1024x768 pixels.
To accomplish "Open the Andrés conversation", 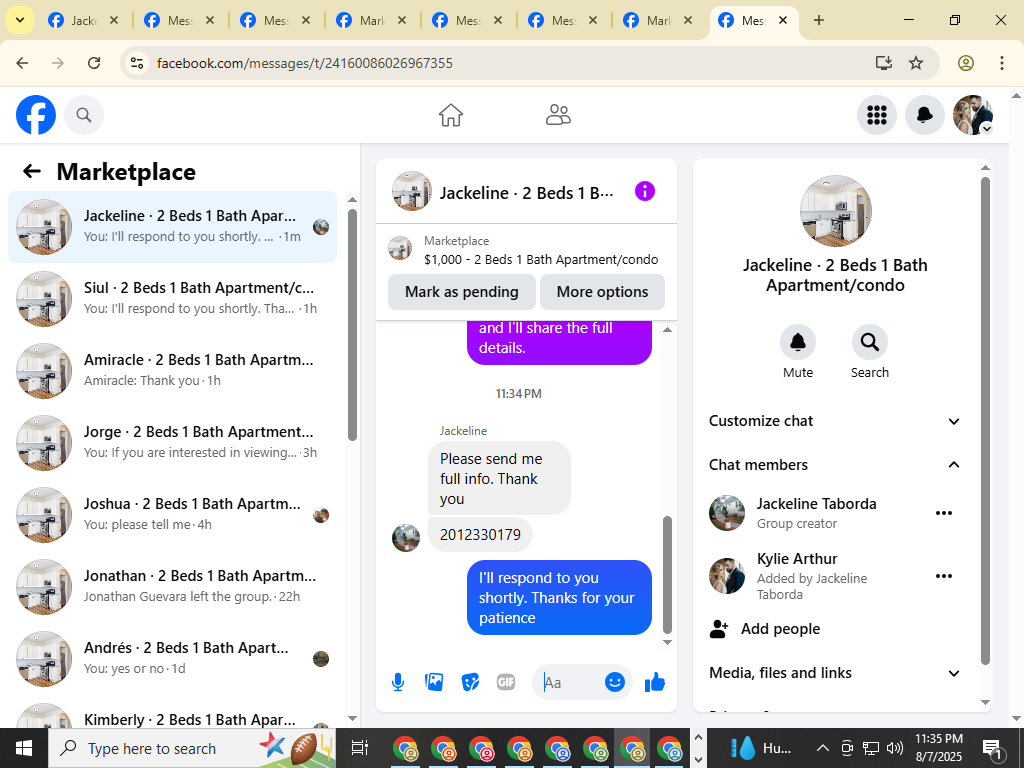I will coord(172,658).
